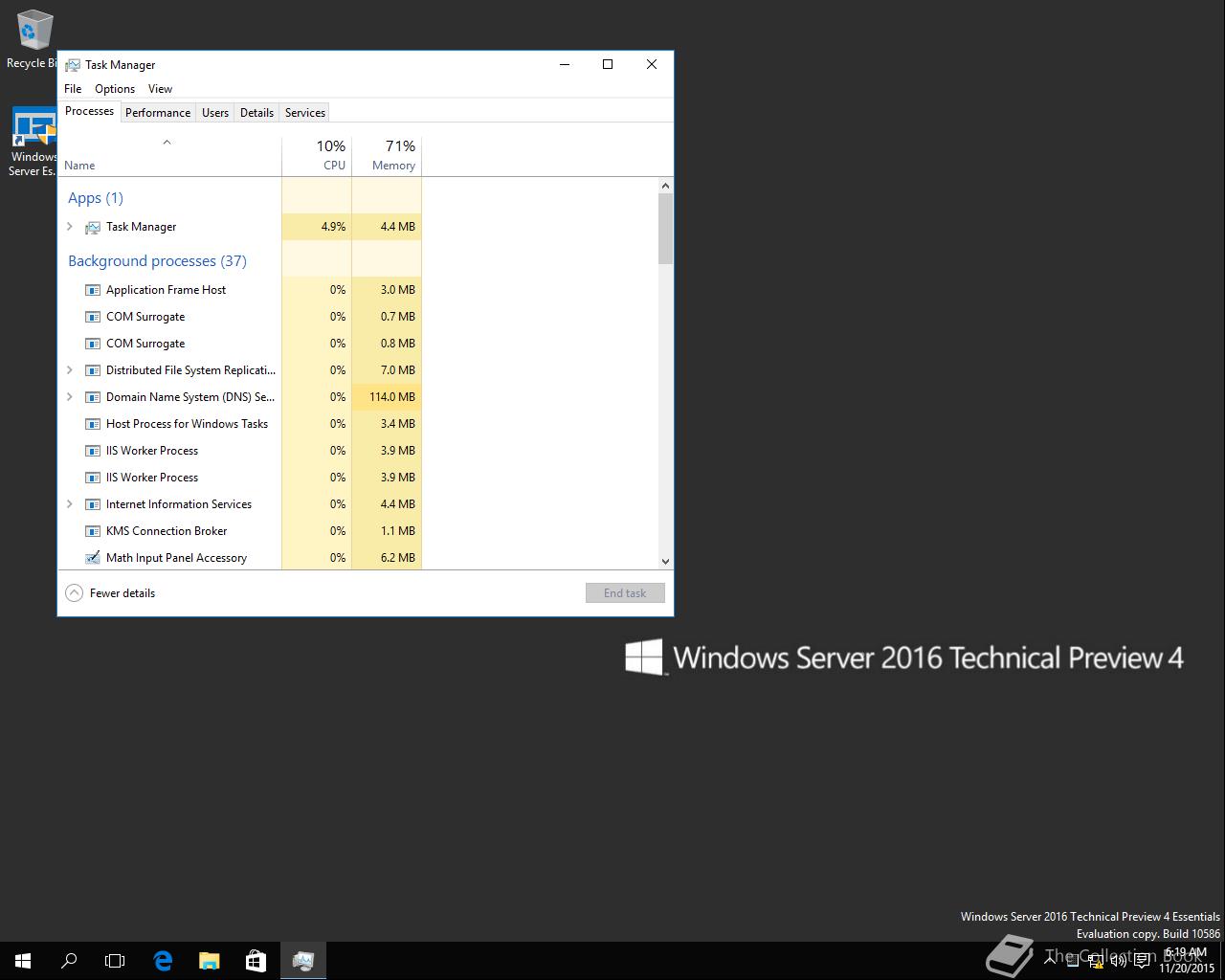Open the Store from the taskbar
Image resolution: width=1225 pixels, height=980 pixels.
[256, 961]
